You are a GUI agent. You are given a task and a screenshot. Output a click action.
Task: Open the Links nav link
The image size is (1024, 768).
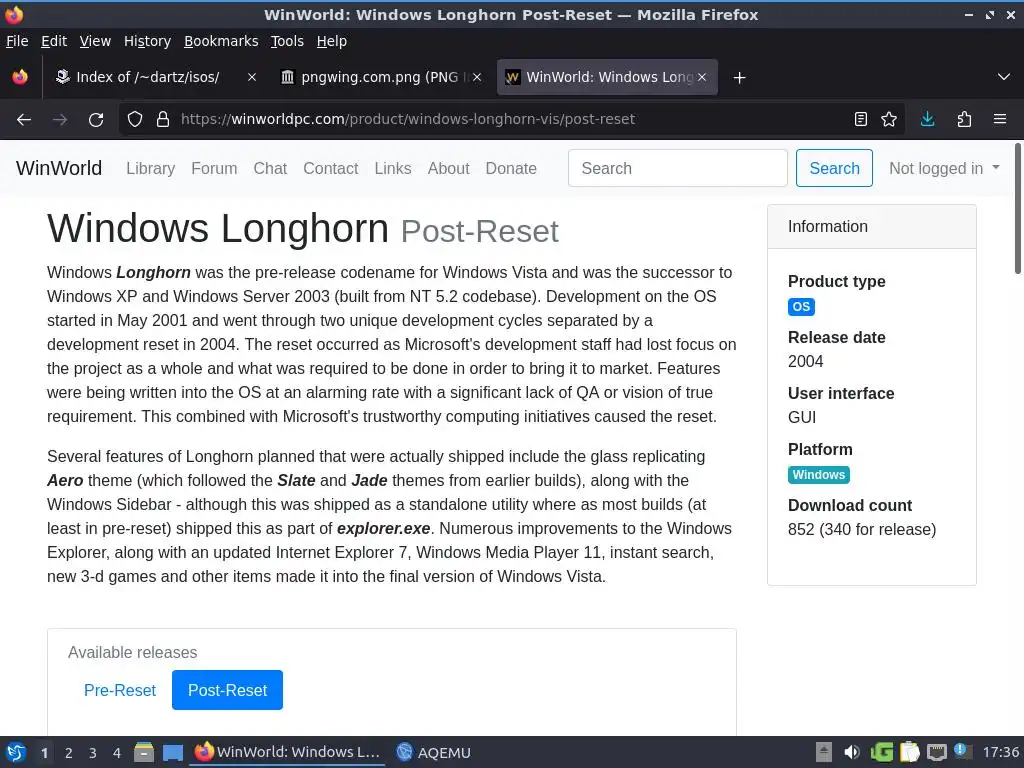pos(393,168)
